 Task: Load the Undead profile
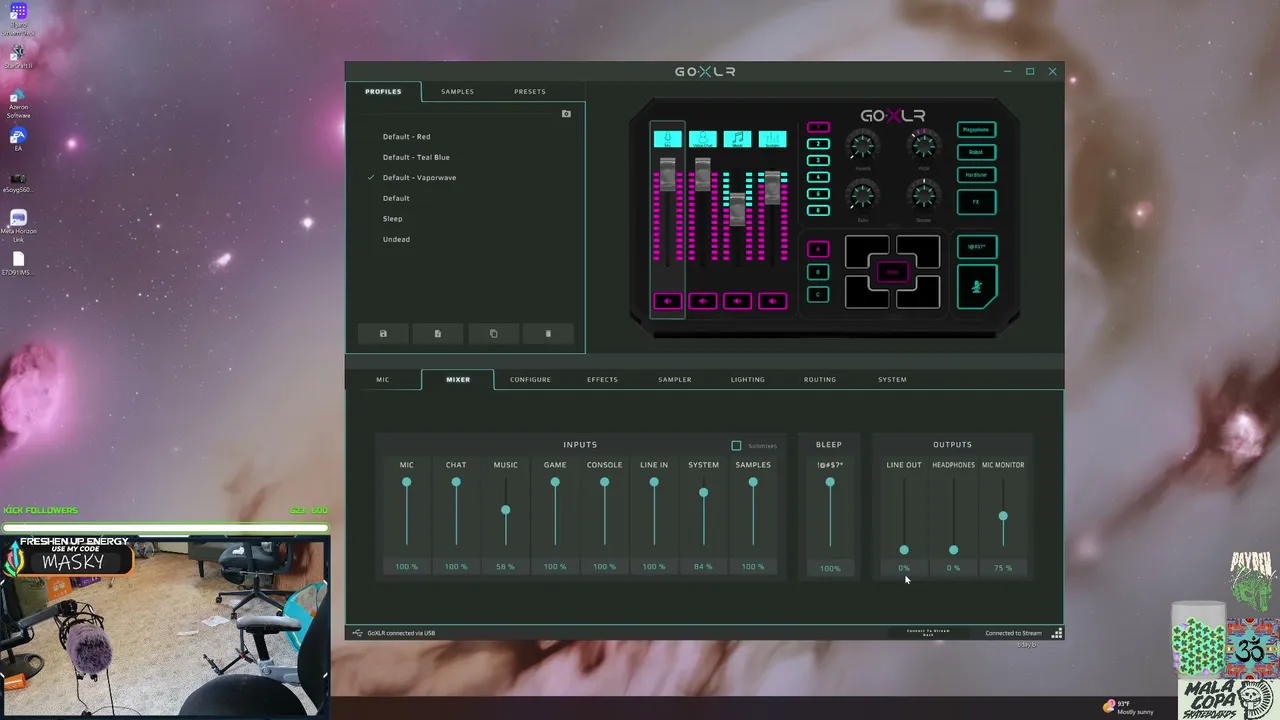396,239
